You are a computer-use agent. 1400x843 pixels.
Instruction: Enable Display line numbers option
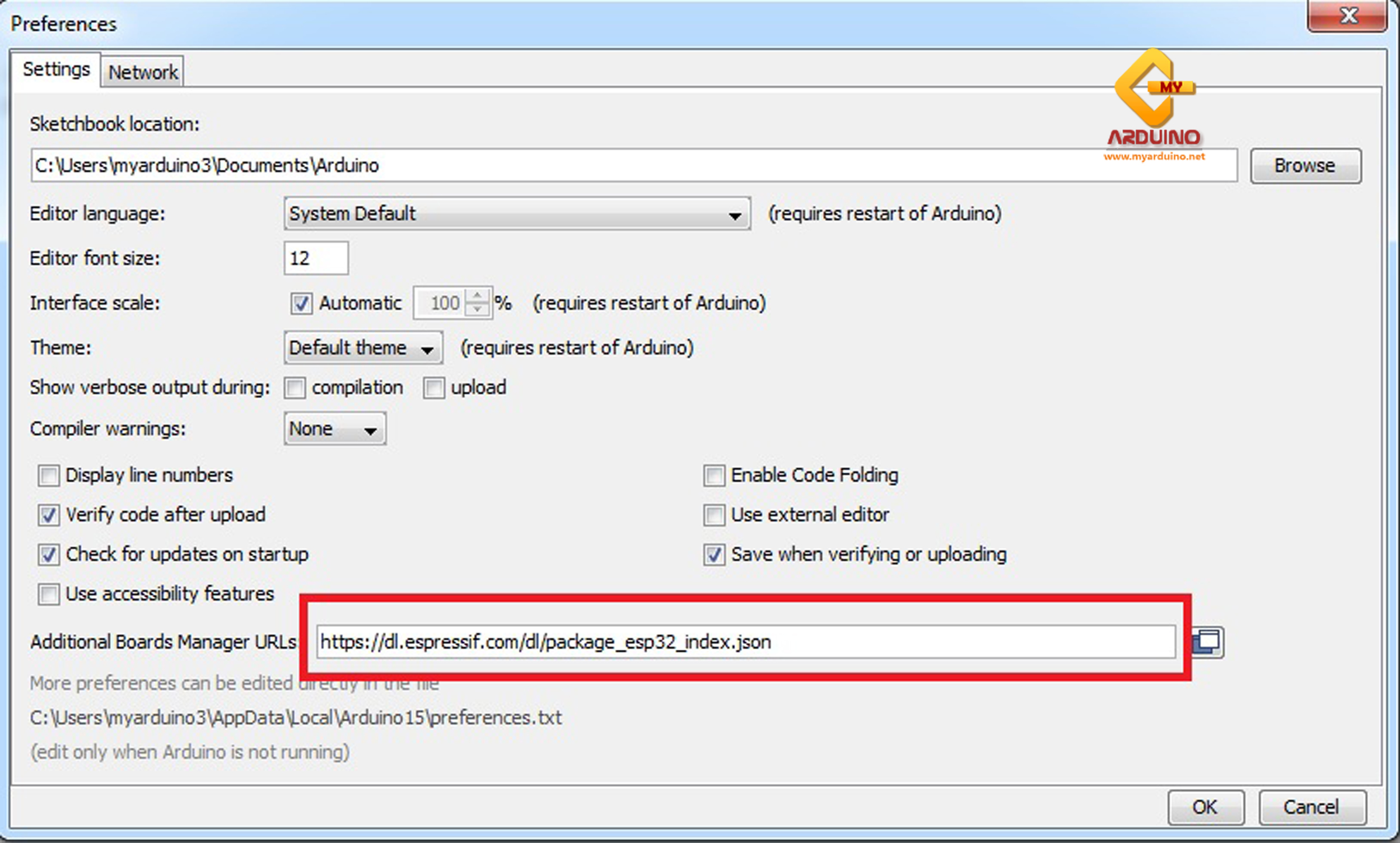click(48, 476)
